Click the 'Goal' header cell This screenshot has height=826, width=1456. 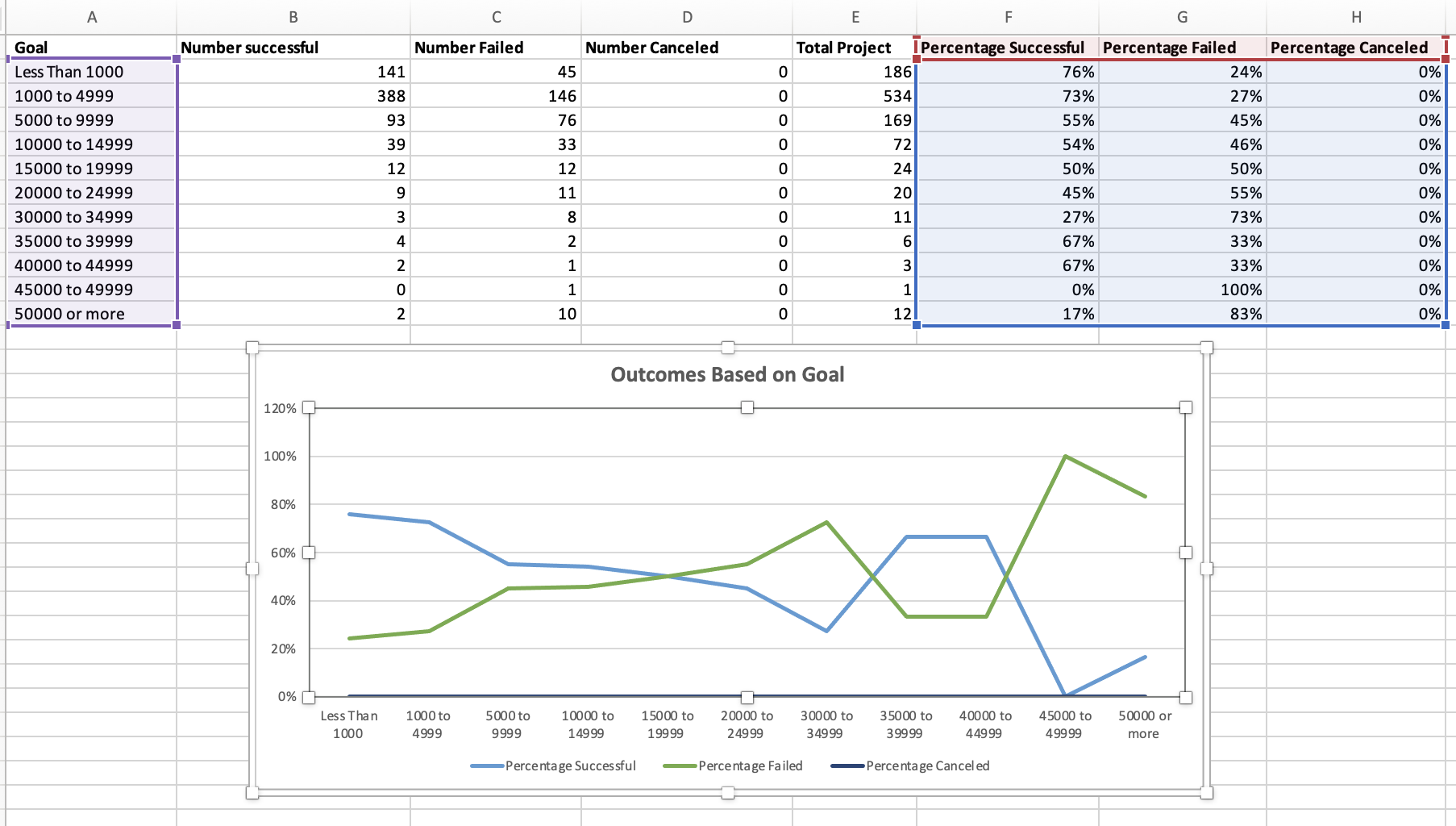click(x=91, y=47)
